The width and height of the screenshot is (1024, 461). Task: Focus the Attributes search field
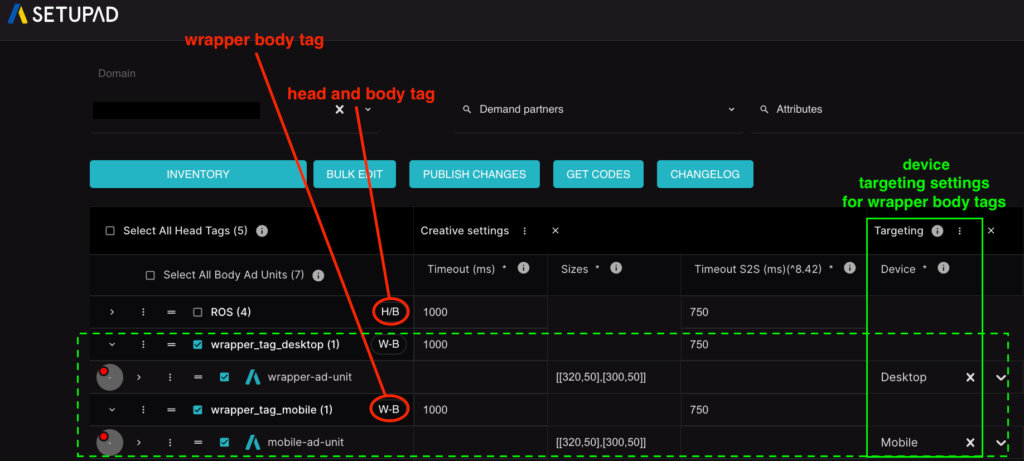point(887,110)
